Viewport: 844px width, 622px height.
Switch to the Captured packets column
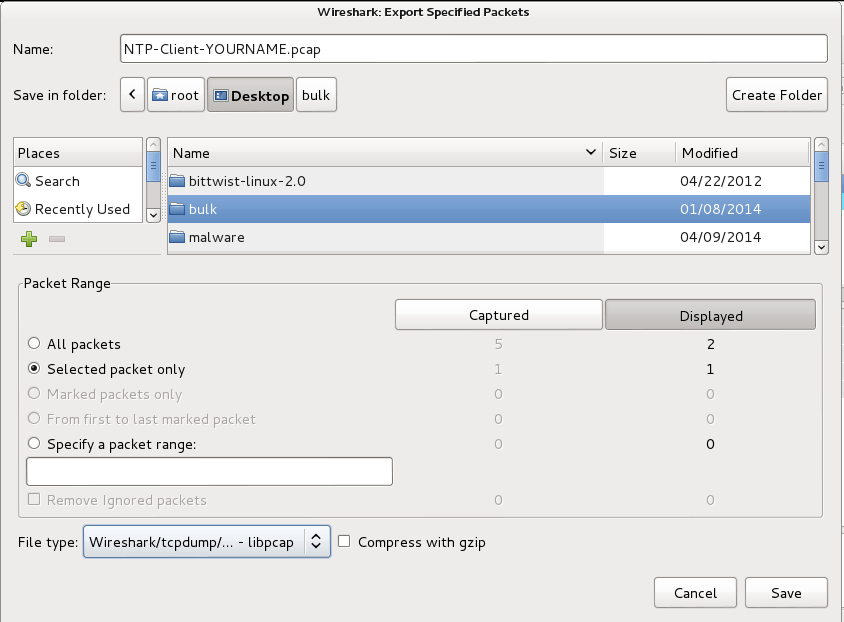[x=498, y=315]
